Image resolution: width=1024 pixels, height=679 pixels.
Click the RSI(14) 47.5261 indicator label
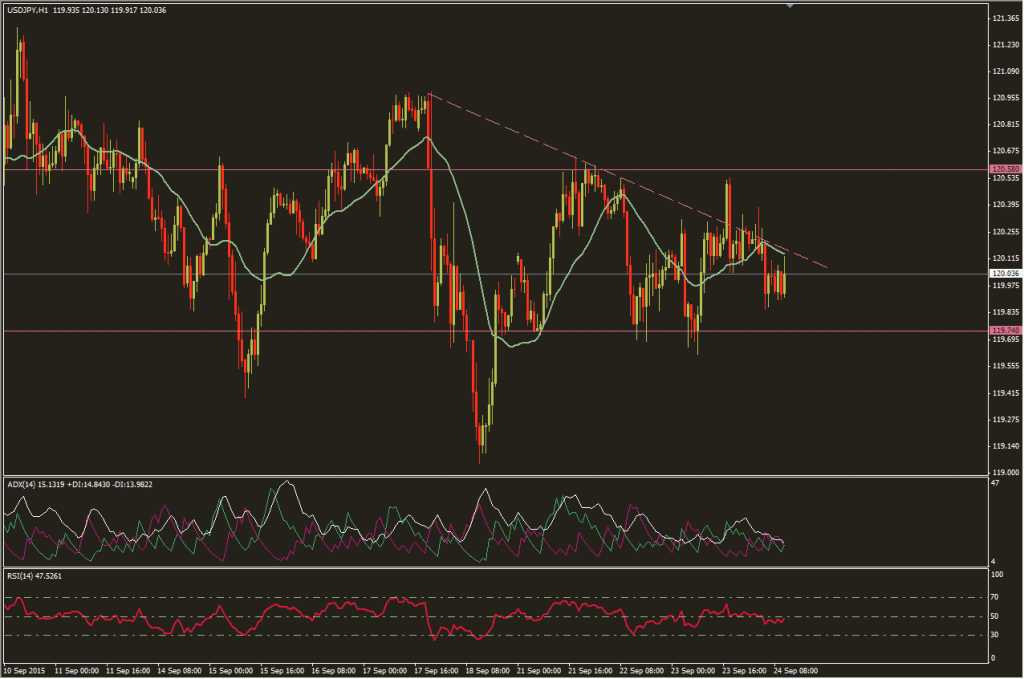click(x=34, y=576)
